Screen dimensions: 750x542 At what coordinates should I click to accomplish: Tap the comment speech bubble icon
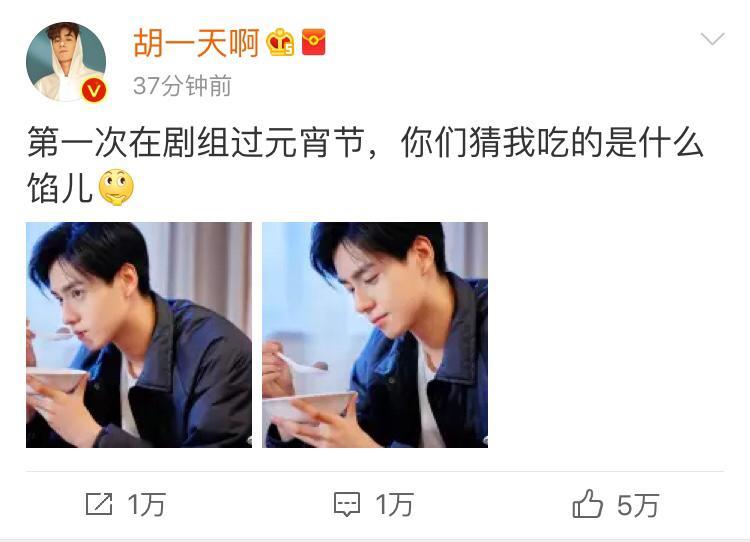347,505
